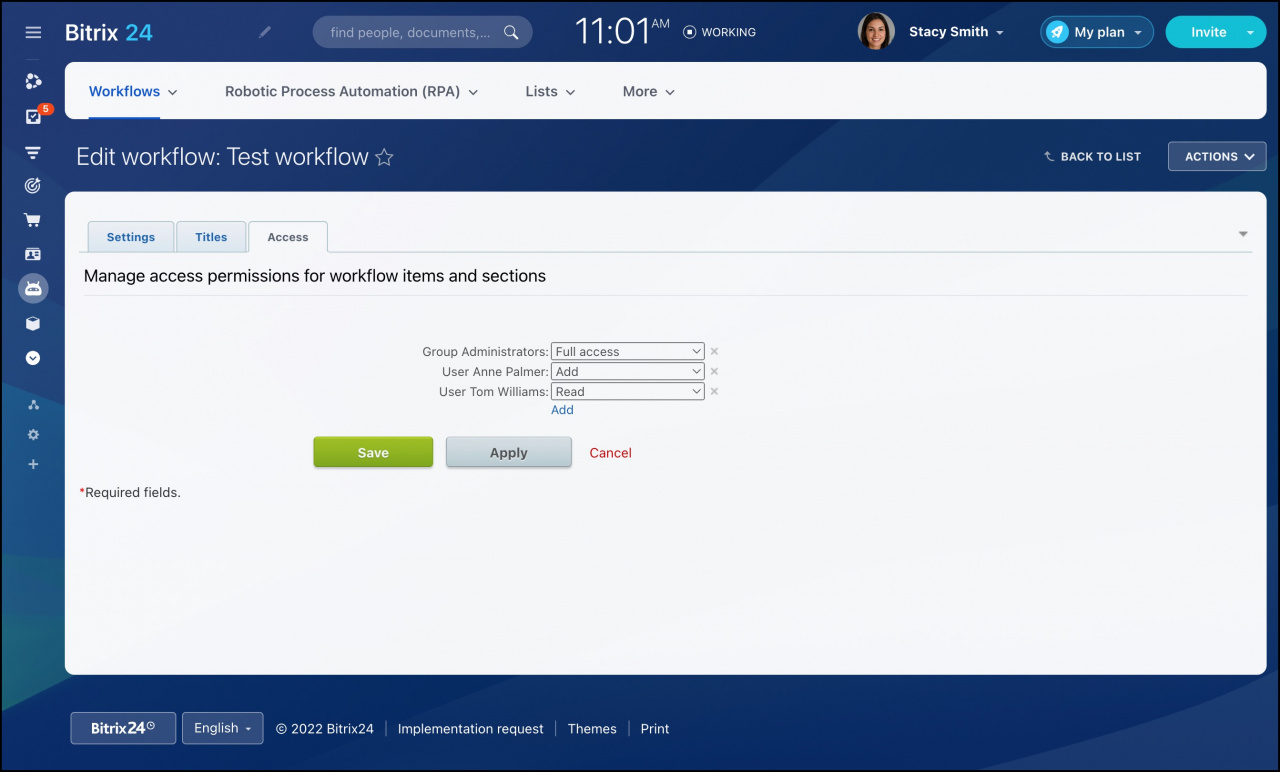This screenshot has width=1280, height=772.
Task: Switch to the Titles tab
Action: point(211,237)
